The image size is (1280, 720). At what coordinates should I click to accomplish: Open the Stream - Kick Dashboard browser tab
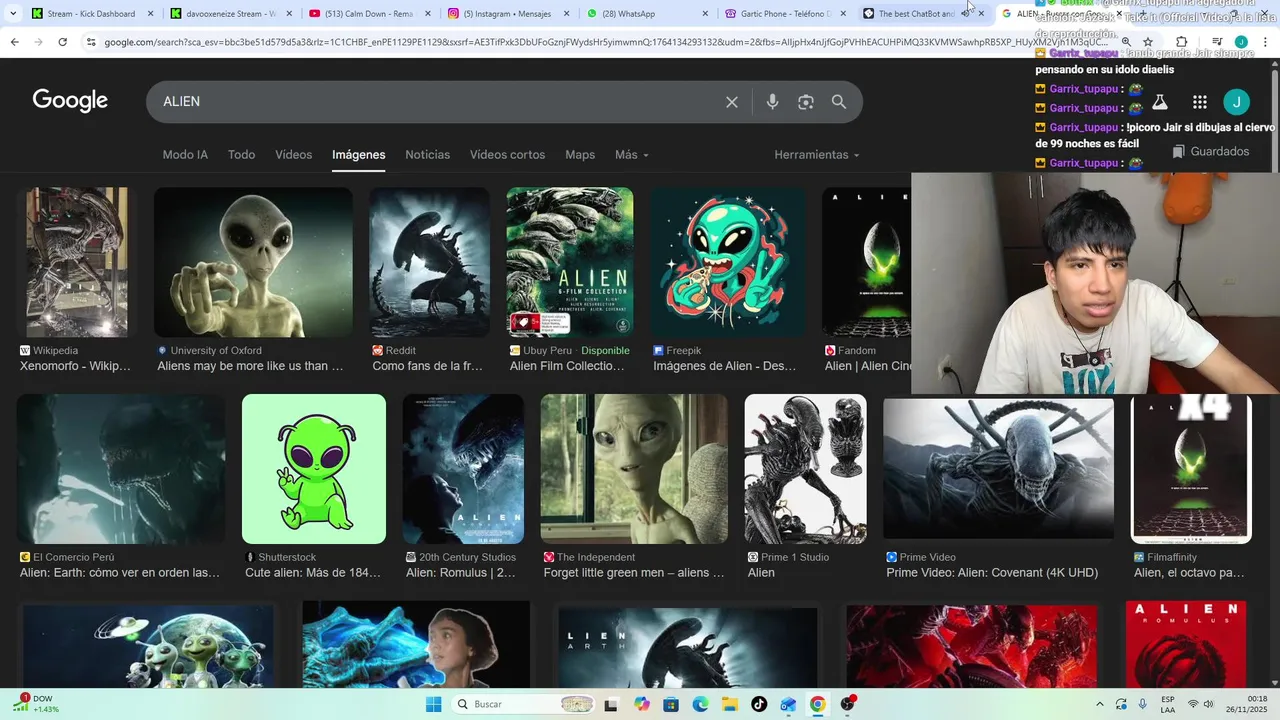click(91, 14)
